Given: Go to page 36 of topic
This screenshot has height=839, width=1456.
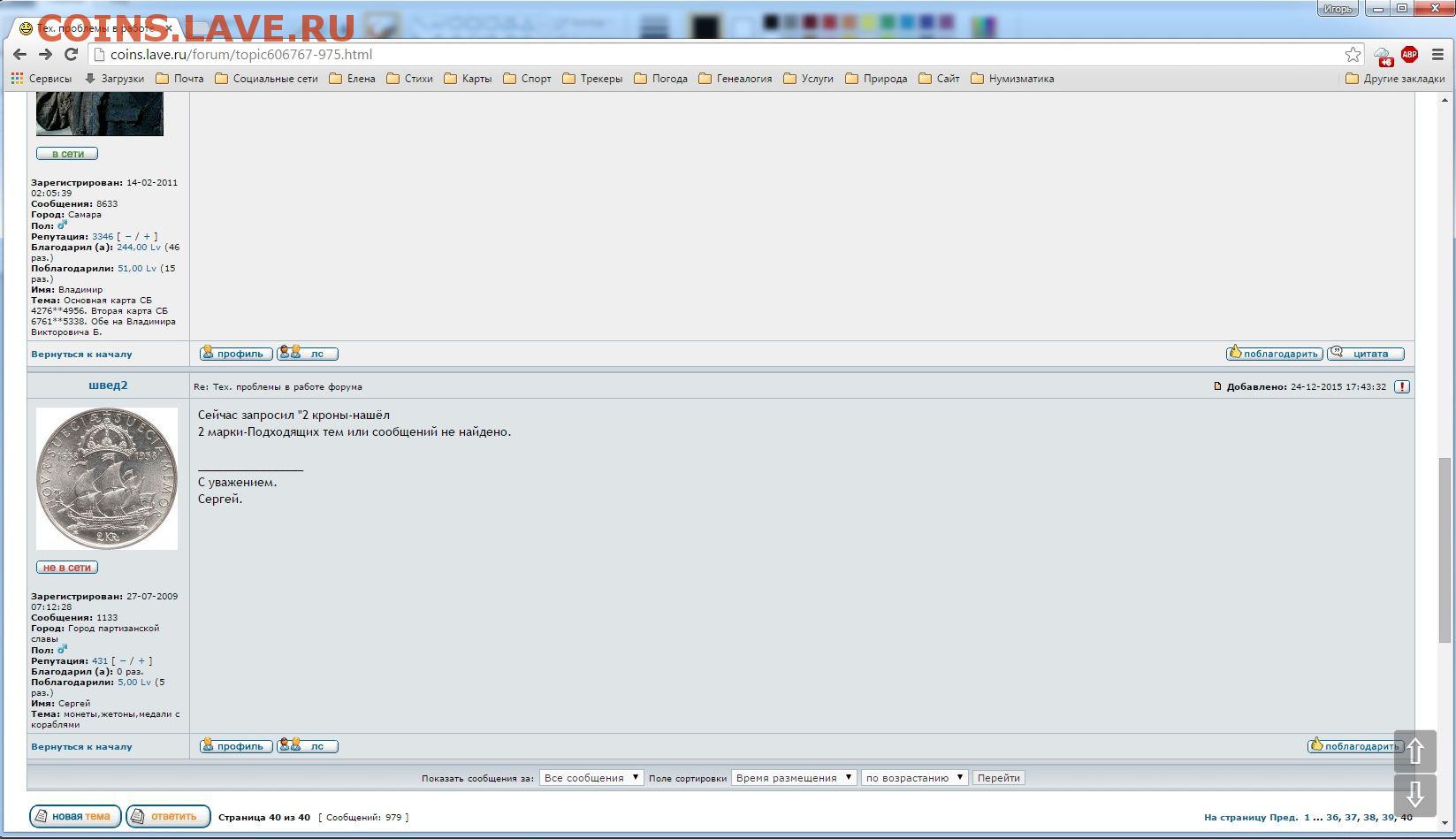Looking at the screenshot, I should click(1332, 818).
